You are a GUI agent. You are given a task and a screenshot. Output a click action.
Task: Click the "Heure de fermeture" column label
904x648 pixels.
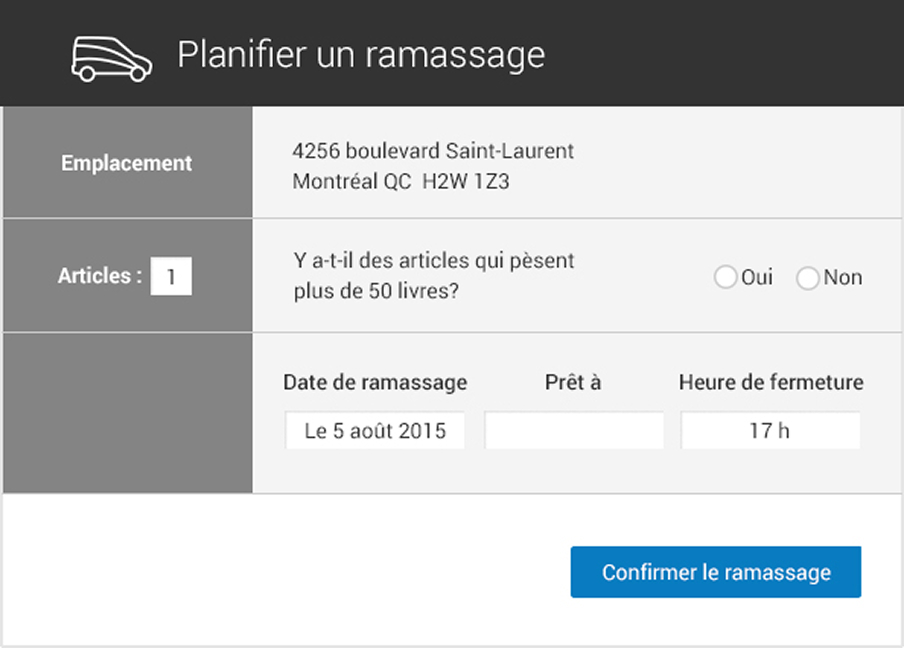[770, 382]
